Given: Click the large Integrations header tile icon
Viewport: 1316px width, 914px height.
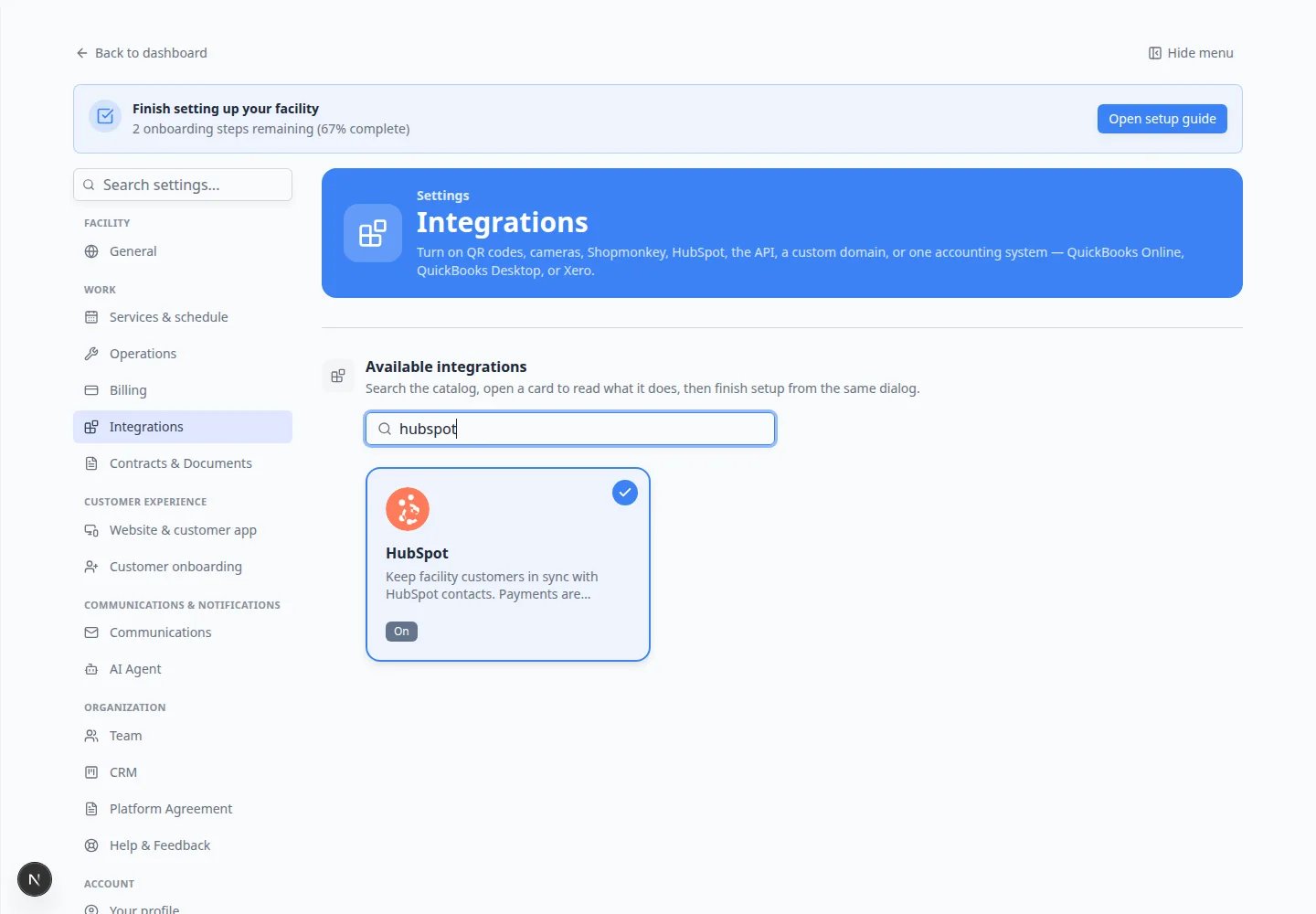Looking at the screenshot, I should click(x=373, y=233).
